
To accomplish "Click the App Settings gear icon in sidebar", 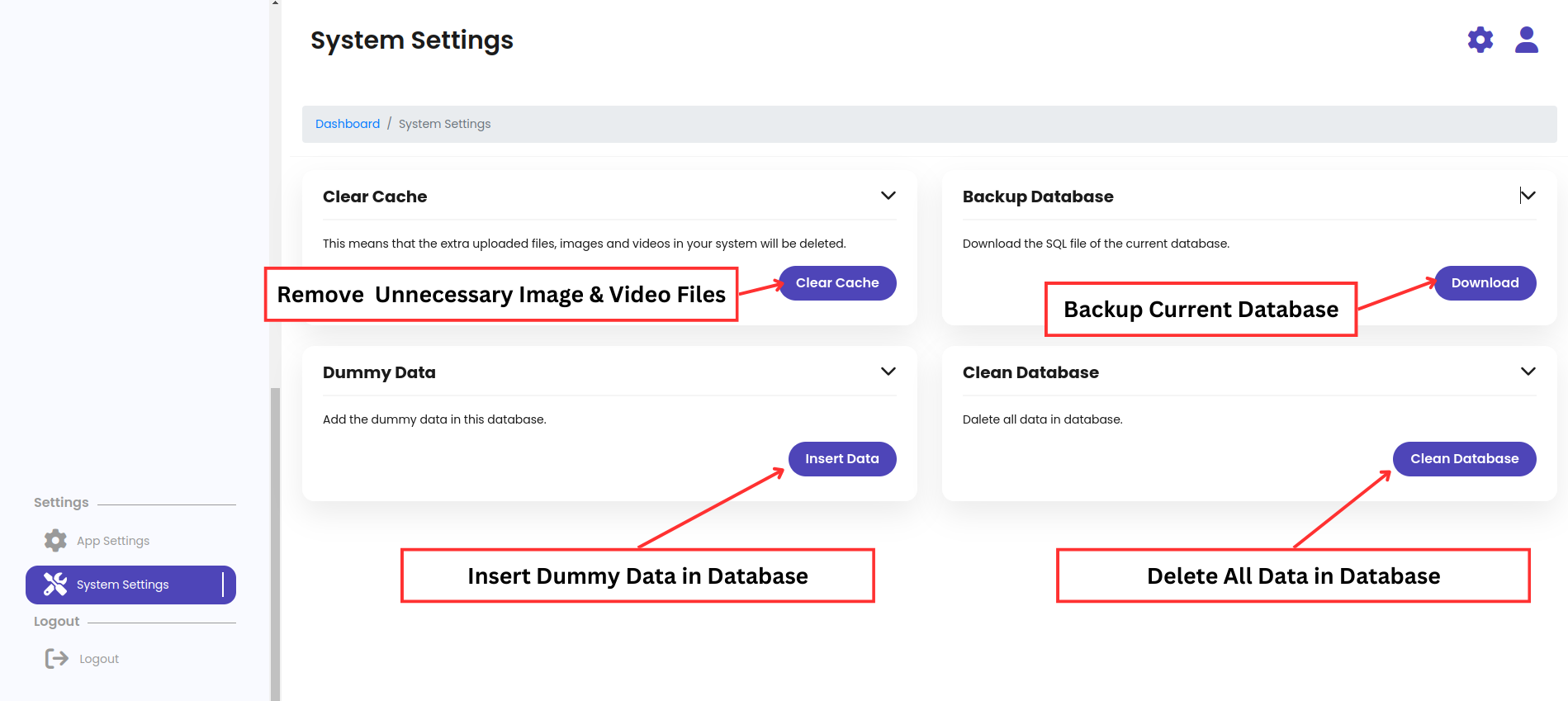I will [55, 541].
